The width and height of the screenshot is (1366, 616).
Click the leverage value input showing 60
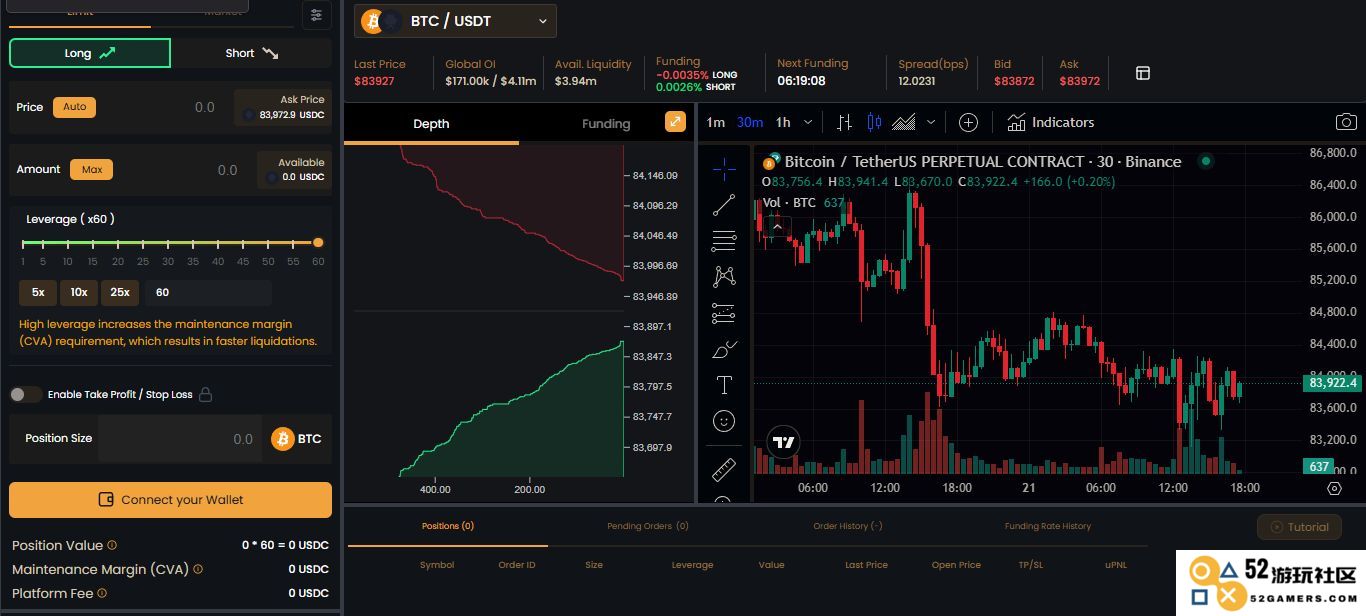click(208, 293)
